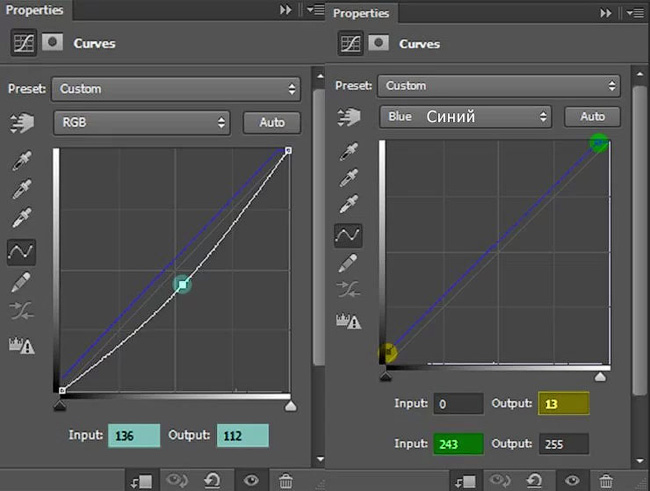Click black point slider under RGB curve
The height and width of the screenshot is (491, 650).
coord(60,405)
